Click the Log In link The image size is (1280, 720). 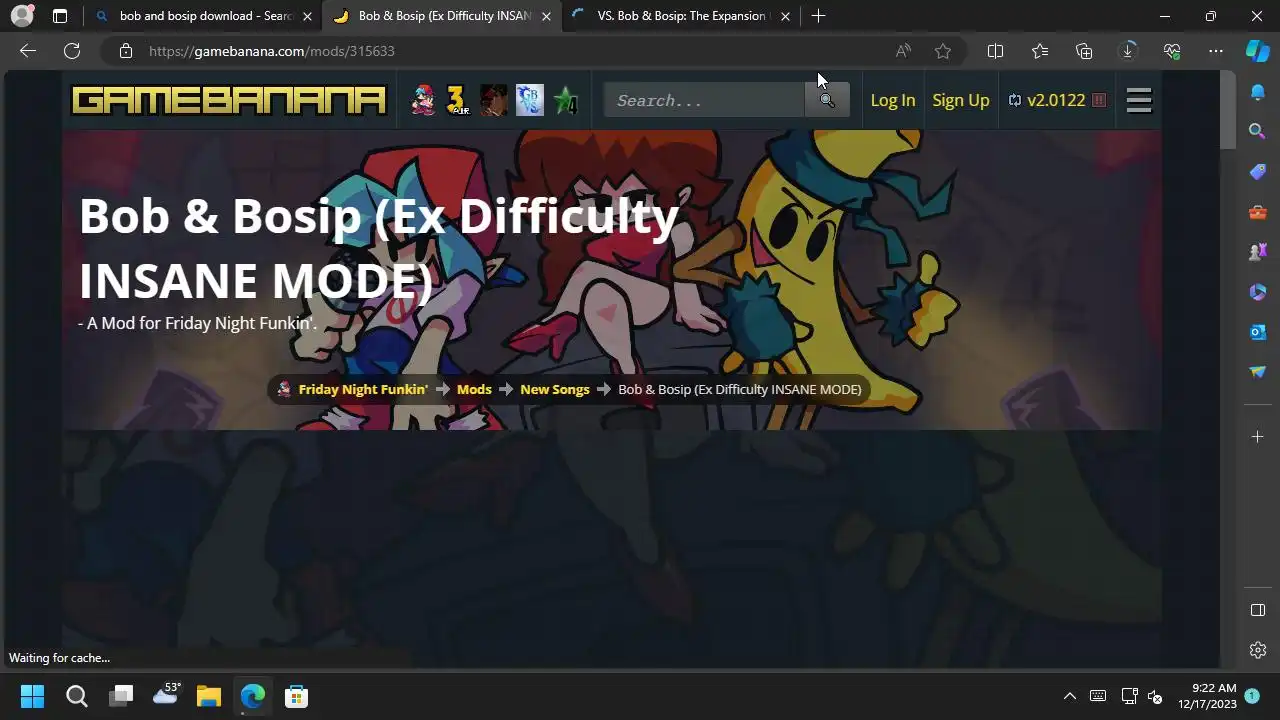click(893, 100)
